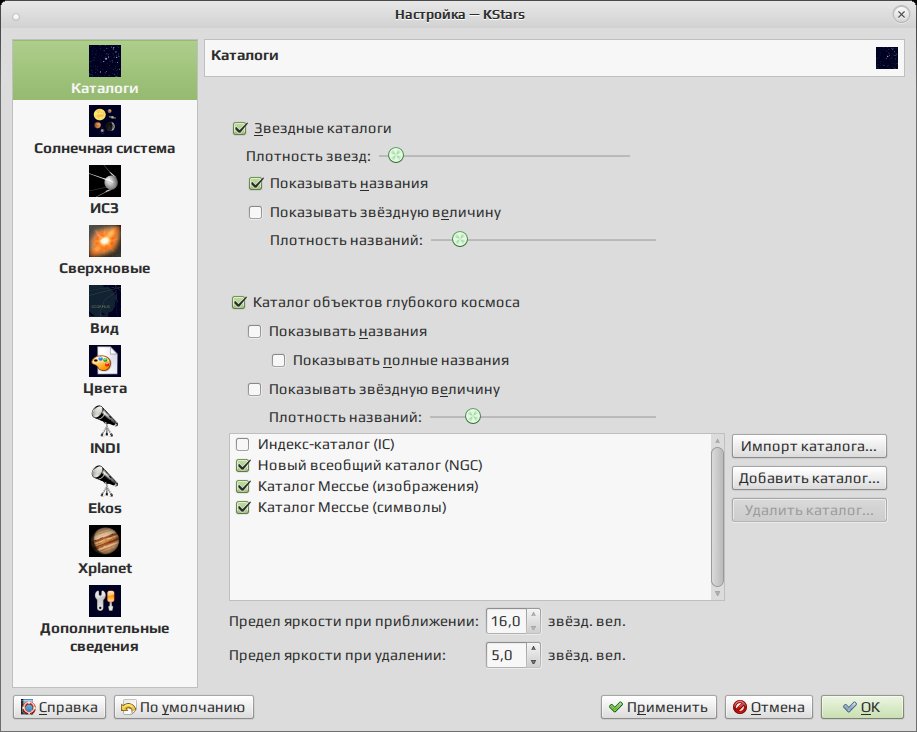Open help via Справка button
The width and height of the screenshot is (917, 732).
pos(60,707)
